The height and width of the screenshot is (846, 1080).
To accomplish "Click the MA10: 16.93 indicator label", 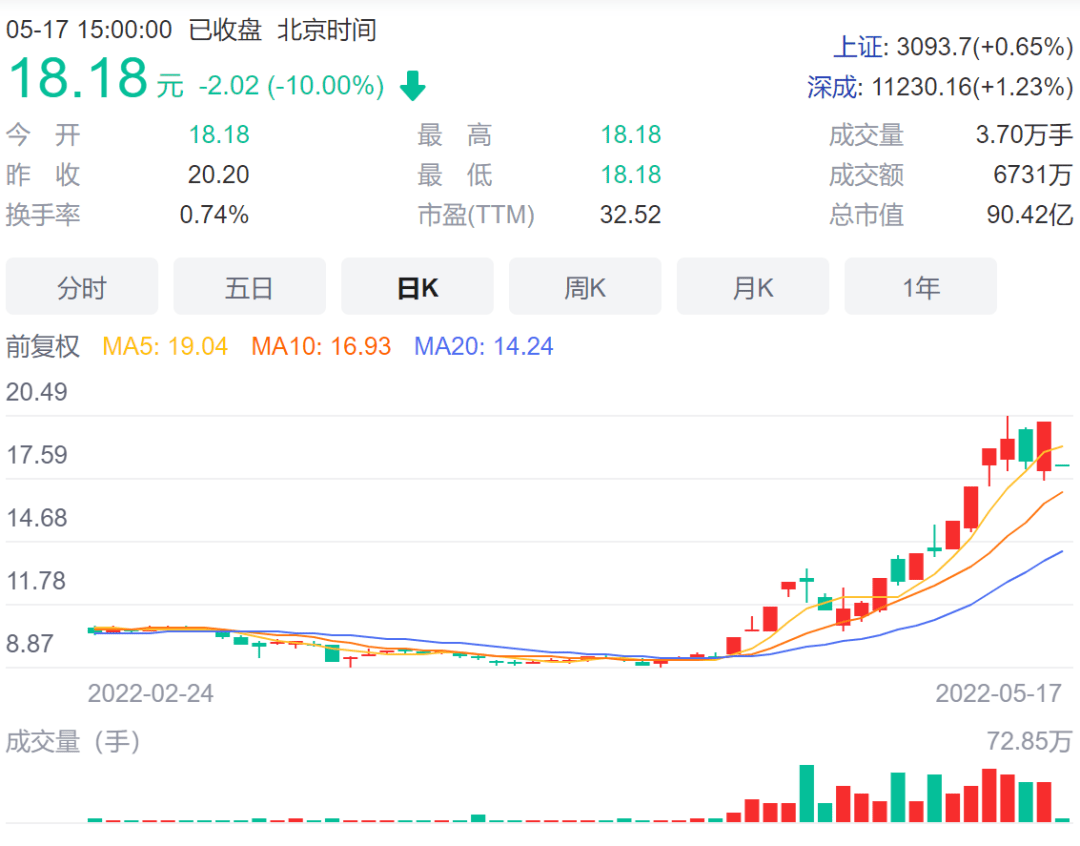I will coord(321,346).
